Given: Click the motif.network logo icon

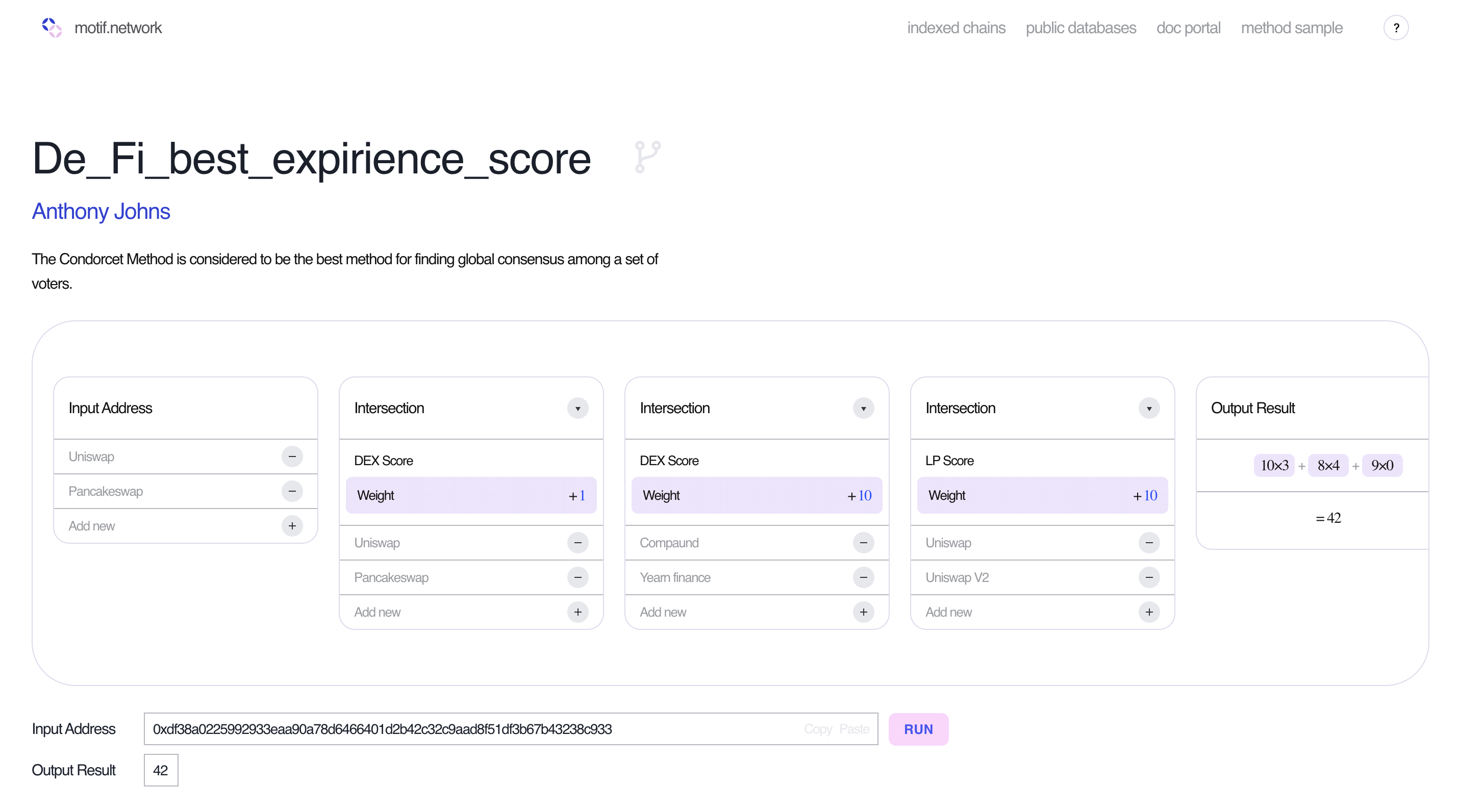Looking at the screenshot, I should tap(52, 27).
